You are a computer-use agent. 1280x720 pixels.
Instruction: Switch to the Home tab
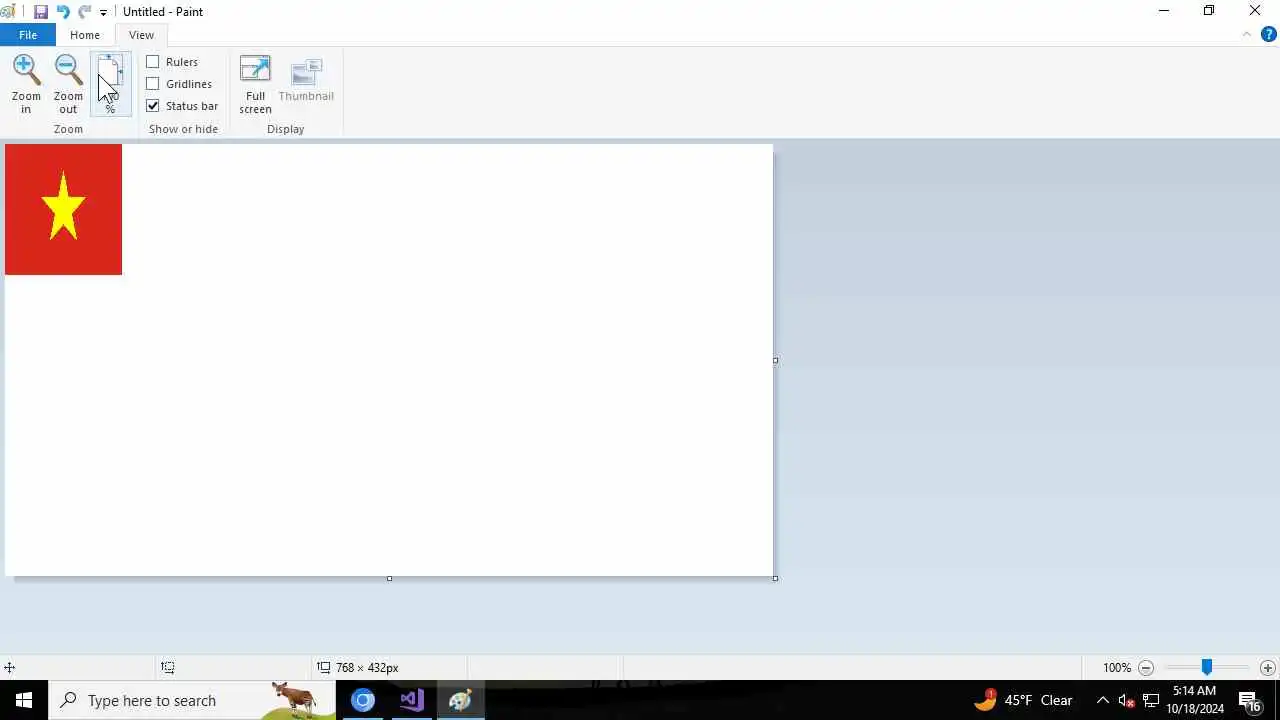[x=85, y=35]
